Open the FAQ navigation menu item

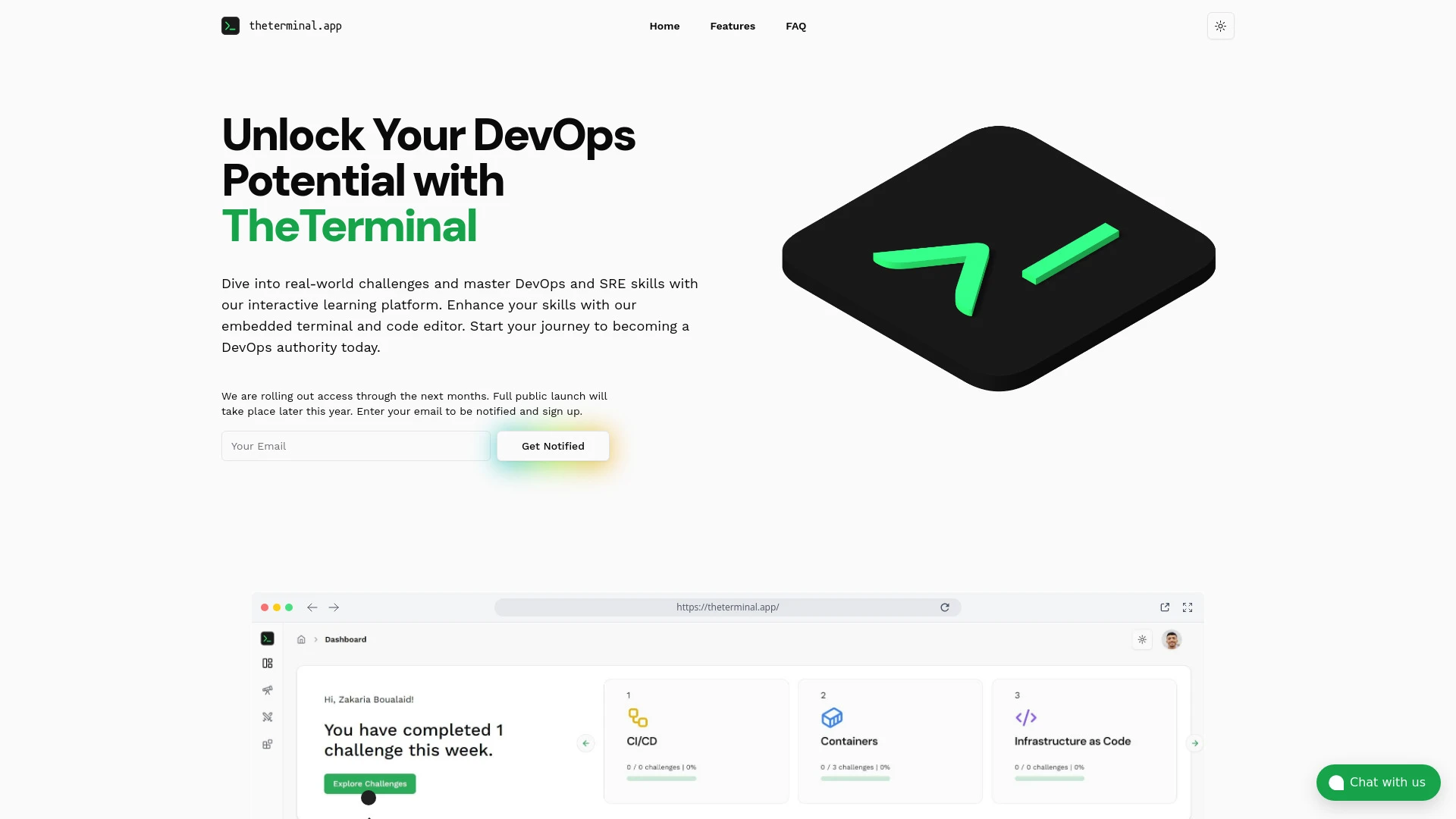(x=796, y=25)
